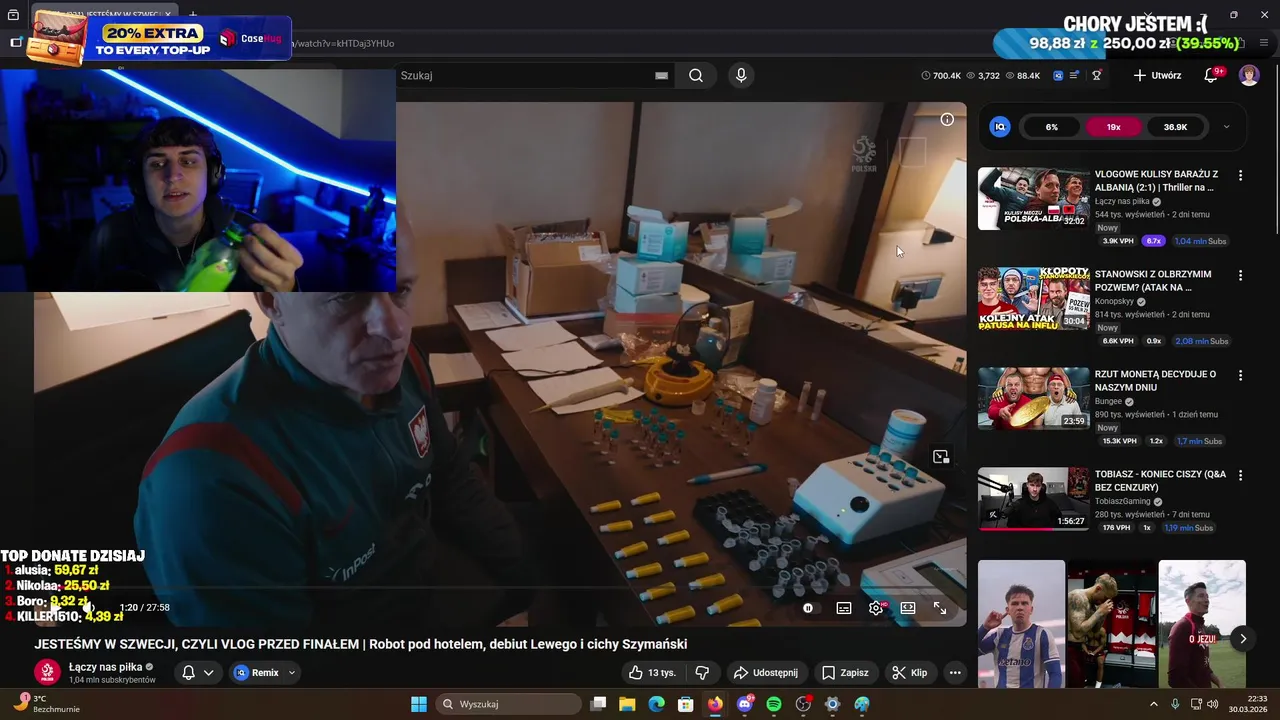The height and width of the screenshot is (720, 1280).
Task: Open the Shorts thumbnail labeled O JEZU!
Action: (1202, 624)
